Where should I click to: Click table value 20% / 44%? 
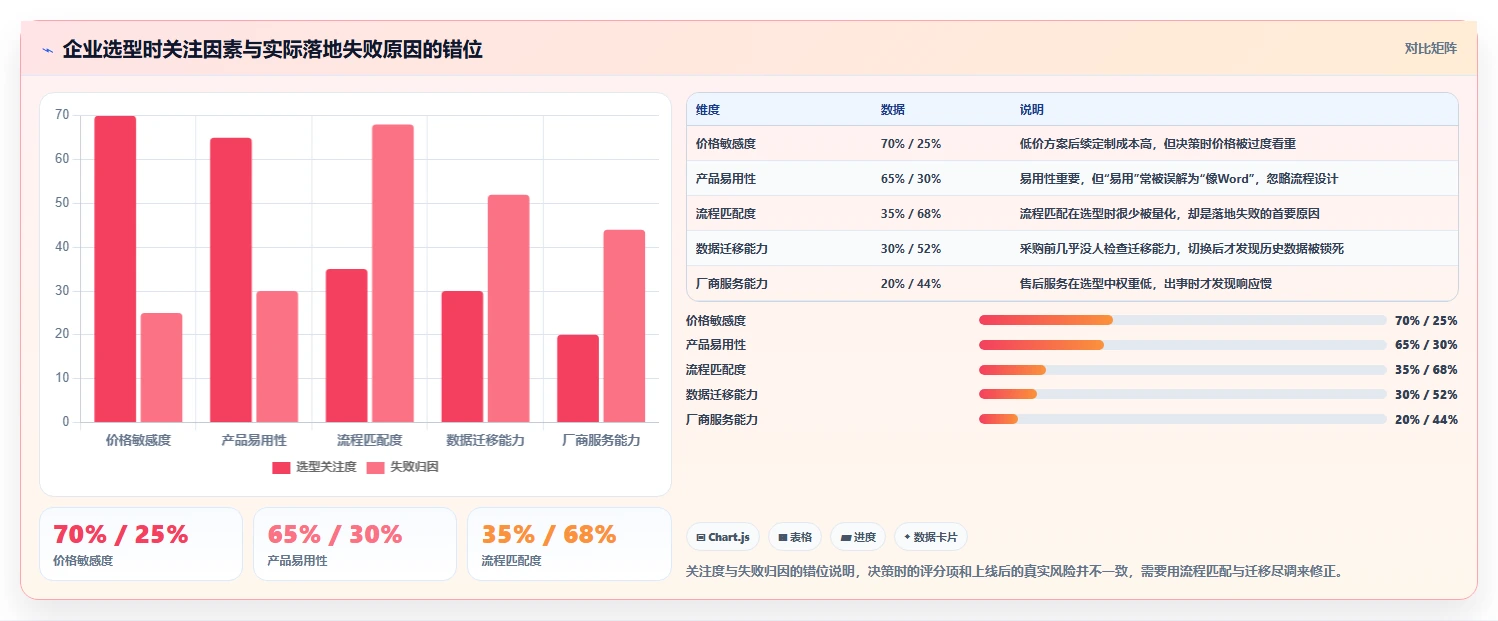click(911, 284)
